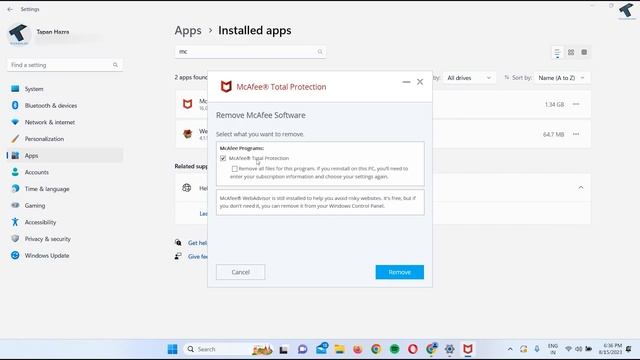This screenshot has width=640, height=360.
Task: Collapse the related support section chevron
Action: tap(581, 188)
